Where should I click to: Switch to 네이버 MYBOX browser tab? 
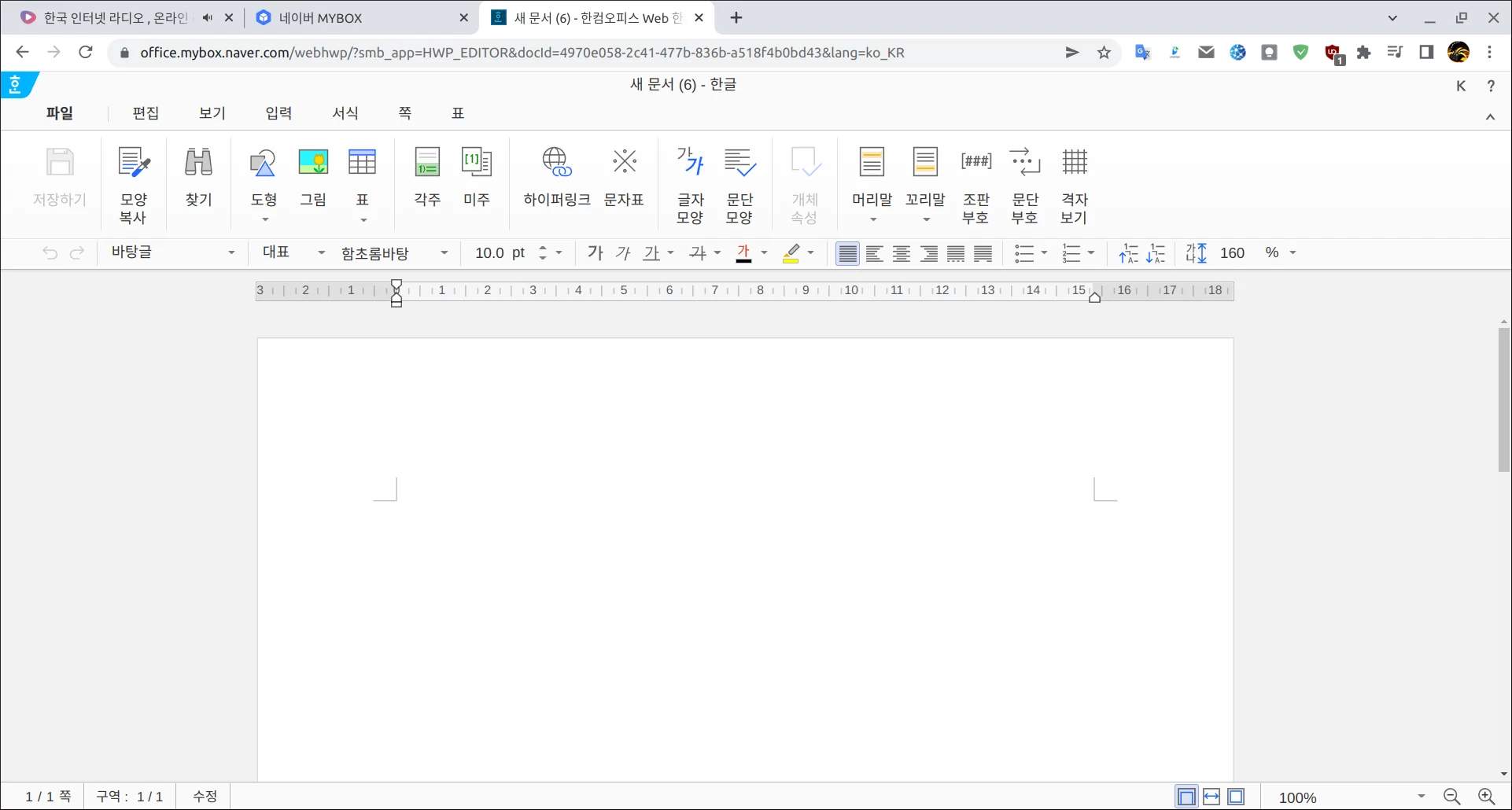pos(363,17)
